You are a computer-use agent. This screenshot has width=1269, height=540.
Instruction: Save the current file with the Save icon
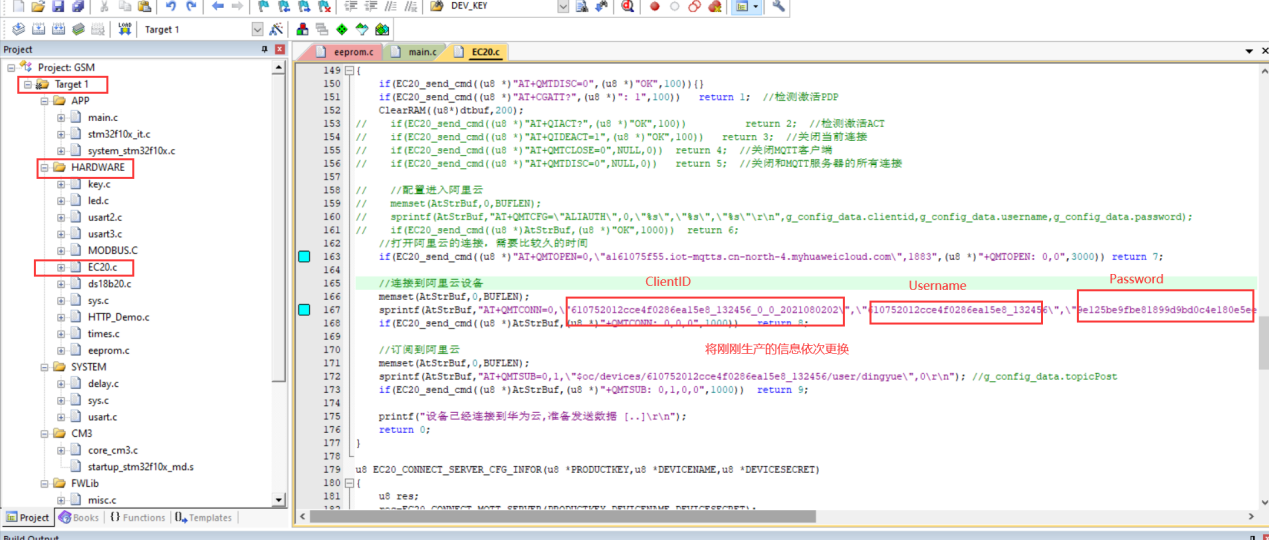point(58,6)
